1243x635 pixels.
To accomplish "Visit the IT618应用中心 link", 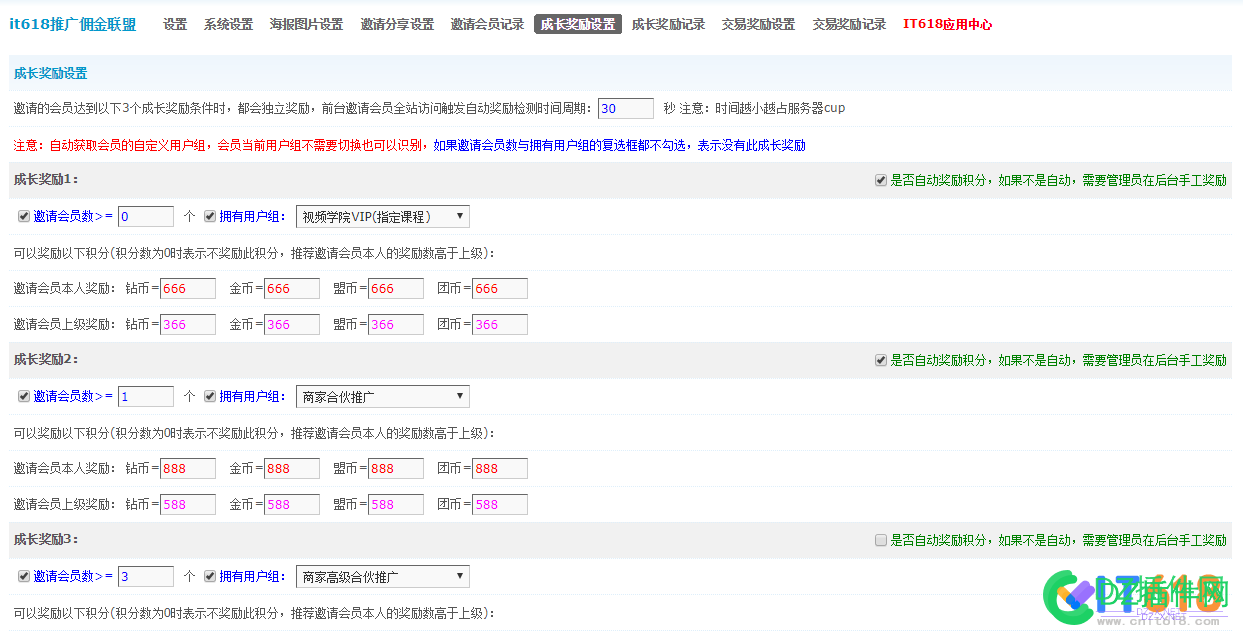I will [948, 23].
